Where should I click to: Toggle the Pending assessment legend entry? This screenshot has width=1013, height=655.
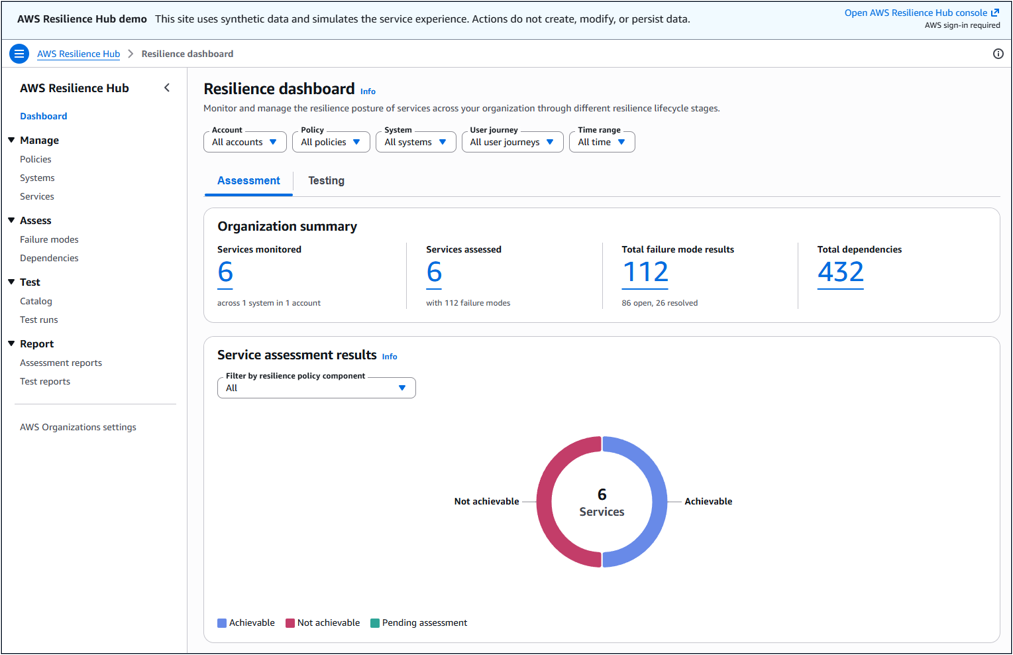pyautogui.click(x=419, y=623)
